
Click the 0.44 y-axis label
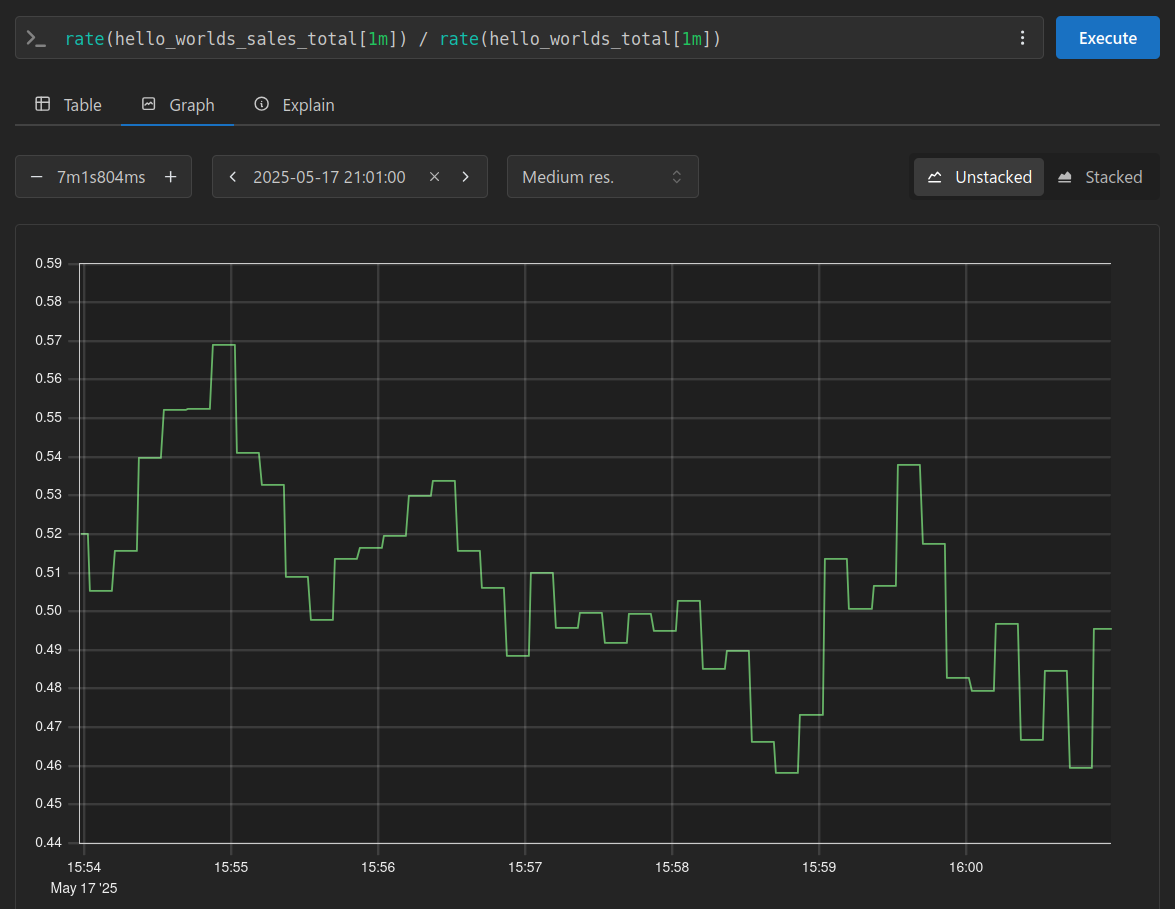[x=49, y=842]
